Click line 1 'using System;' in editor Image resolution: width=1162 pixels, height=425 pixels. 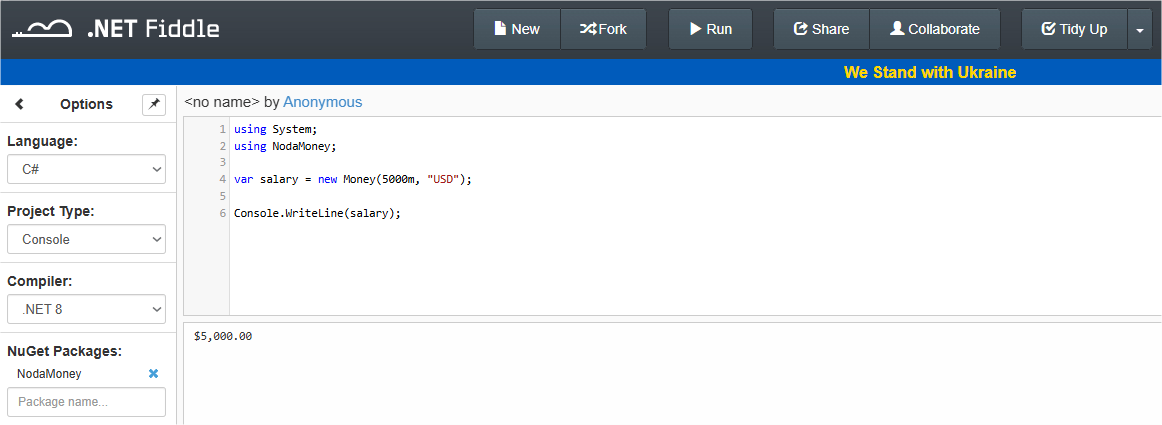pyautogui.click(x=276, y=129)
